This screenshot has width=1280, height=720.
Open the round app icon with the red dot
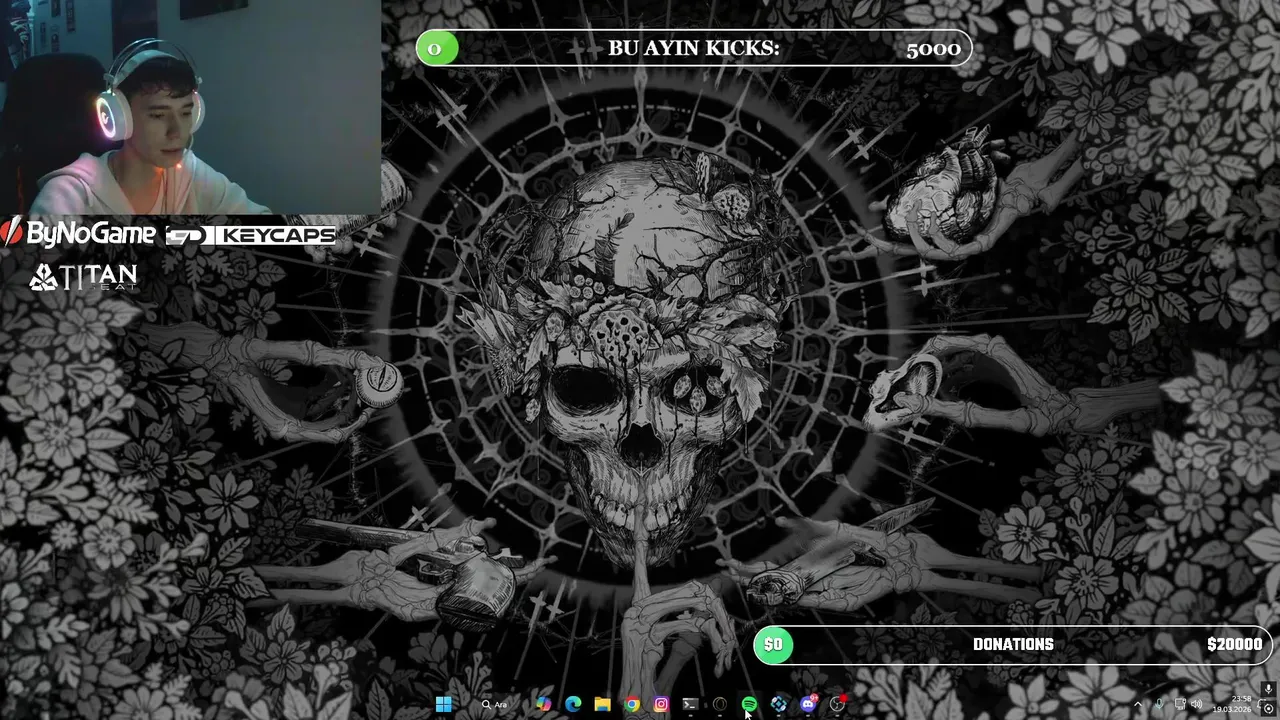(x=838, y=704)
